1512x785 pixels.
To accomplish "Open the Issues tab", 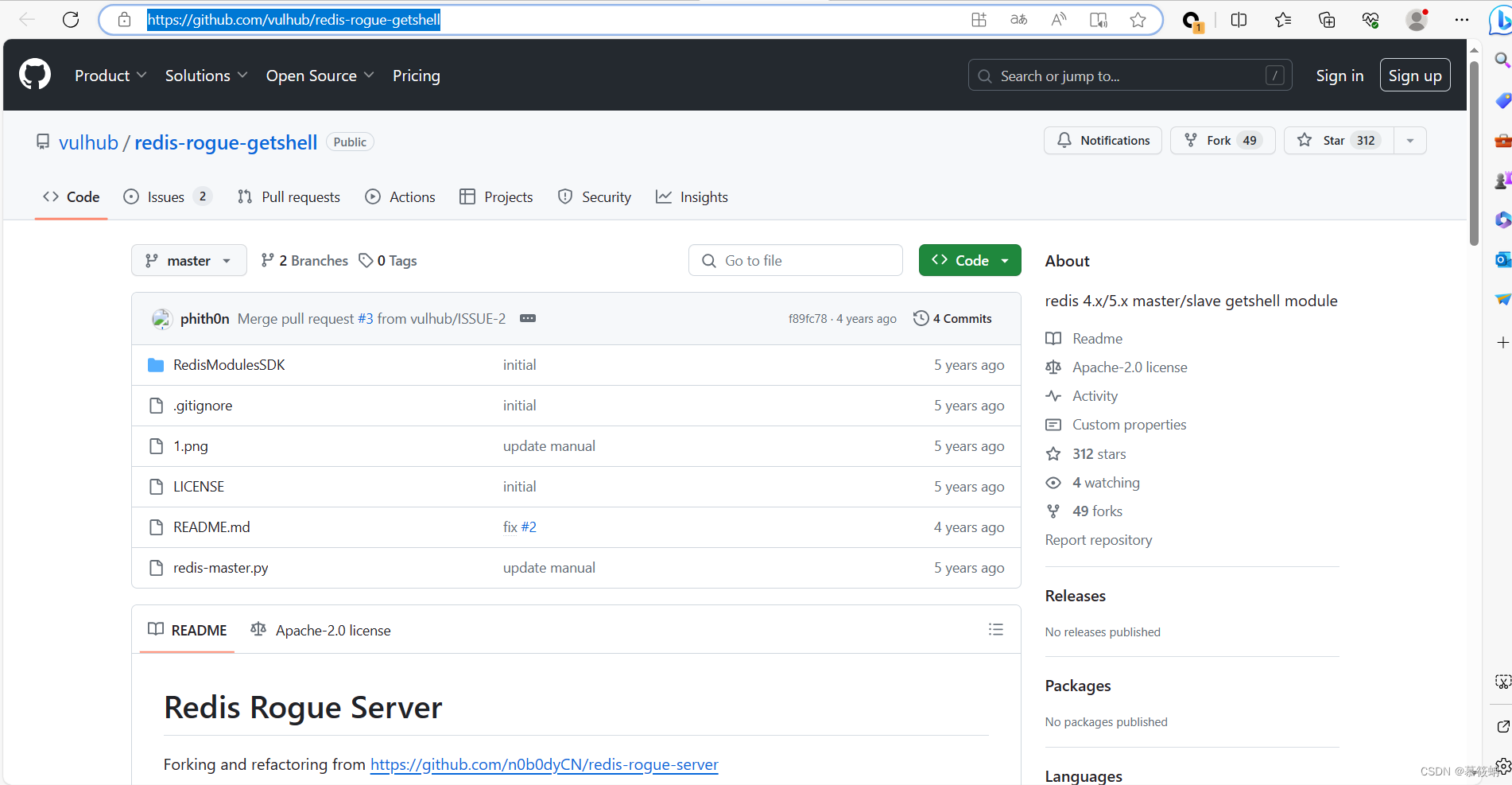I will point(168,197).
